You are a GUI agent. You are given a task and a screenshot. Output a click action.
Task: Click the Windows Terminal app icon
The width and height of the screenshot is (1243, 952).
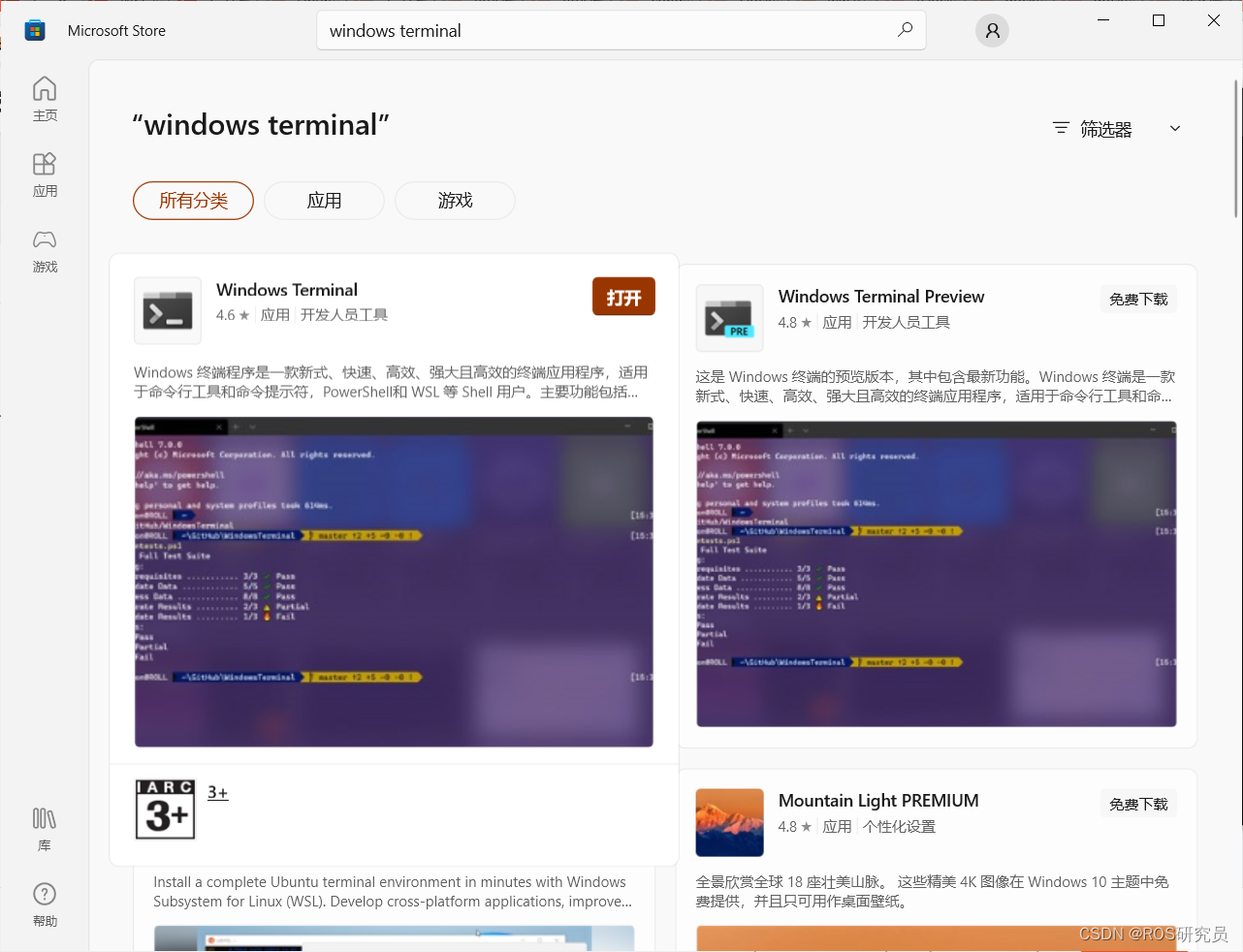click(168, 310)
